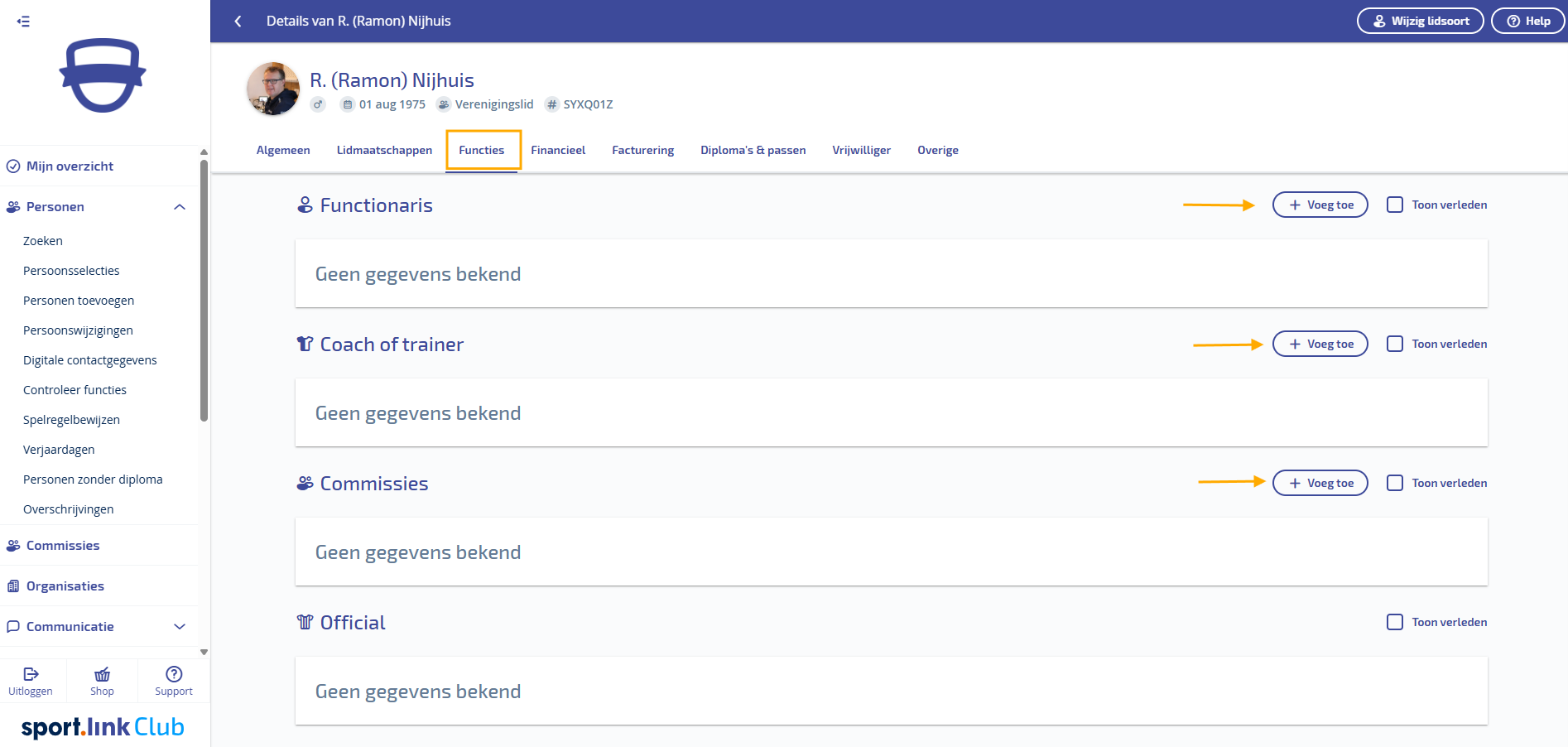1568x747 pixels.
Task: Open Digitale contactgegevens
Action: [90, 360]
